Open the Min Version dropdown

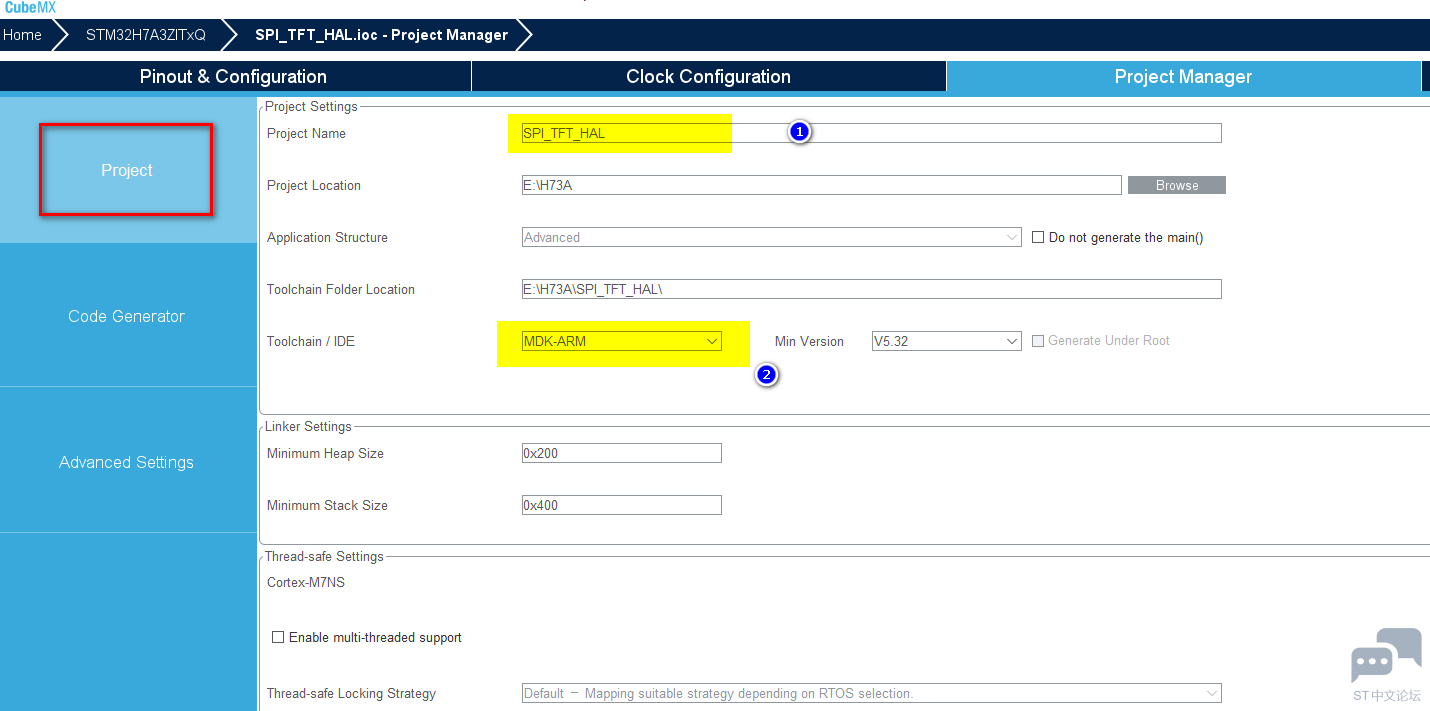946,341
